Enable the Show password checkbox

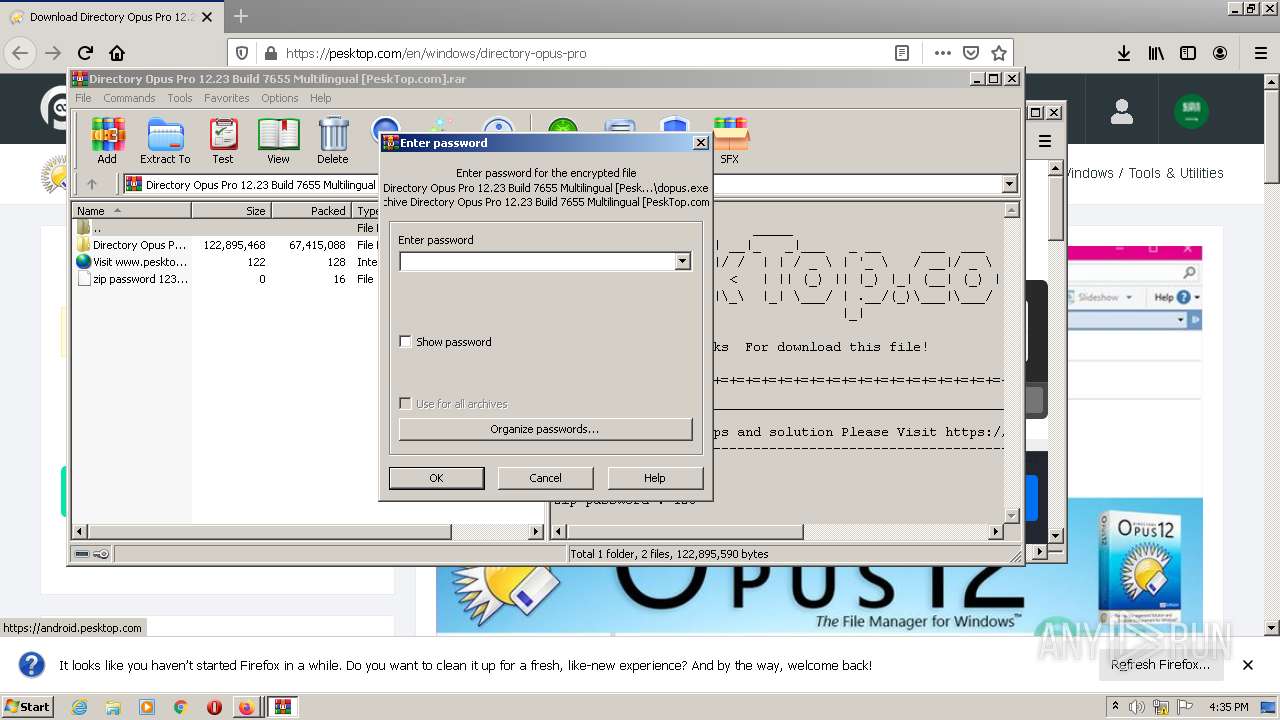pyautogui.click(x=405, y=342)
